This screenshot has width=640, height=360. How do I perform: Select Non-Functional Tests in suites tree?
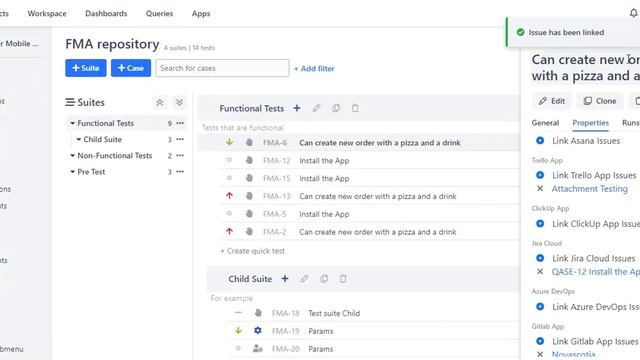(115, 156)
